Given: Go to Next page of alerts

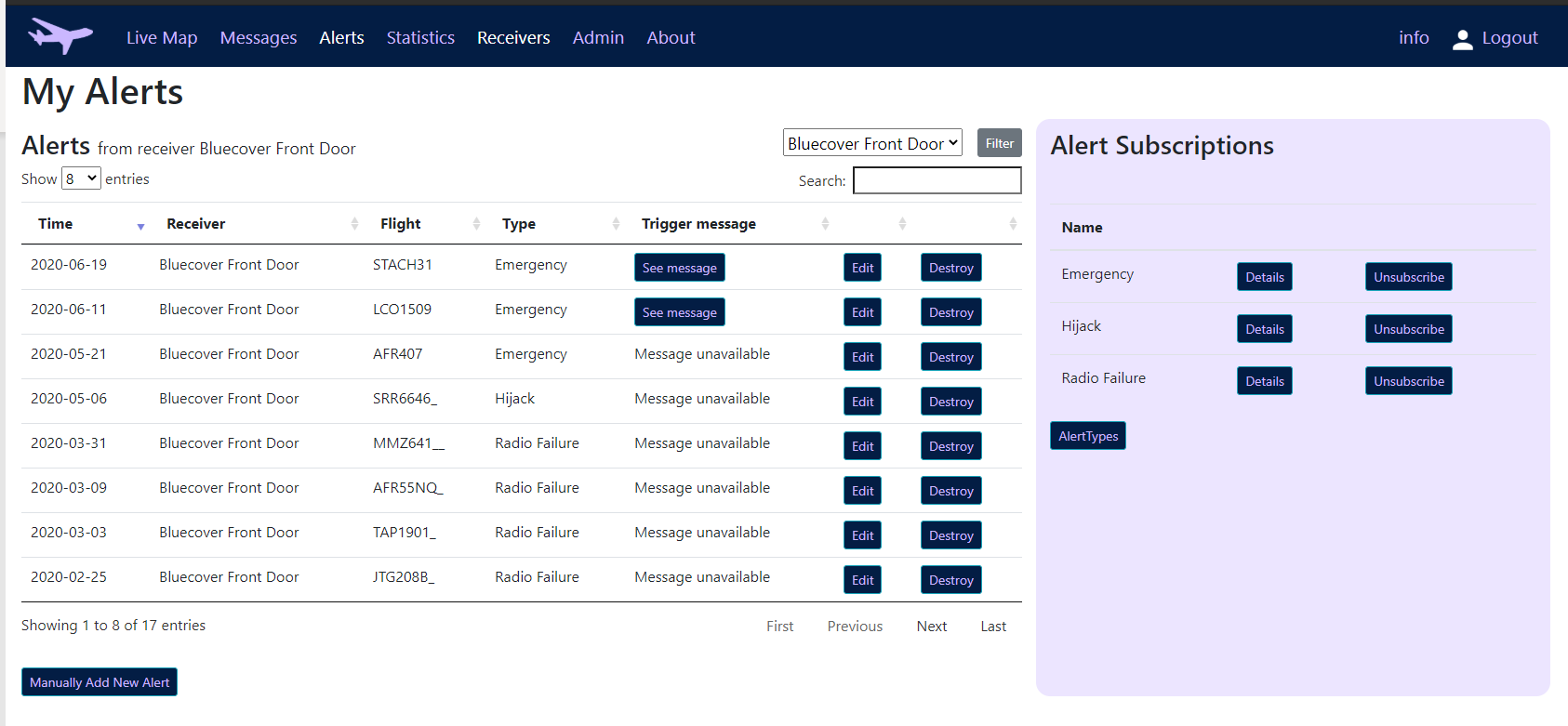Looking at the screenshot, I should (931, 627).
